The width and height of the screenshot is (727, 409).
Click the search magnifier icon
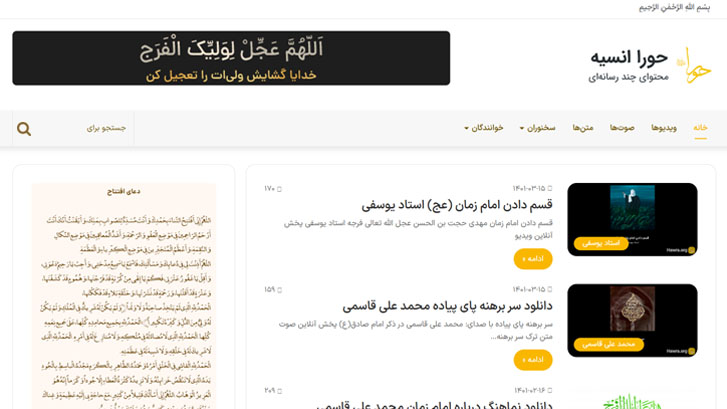[24, 128]
